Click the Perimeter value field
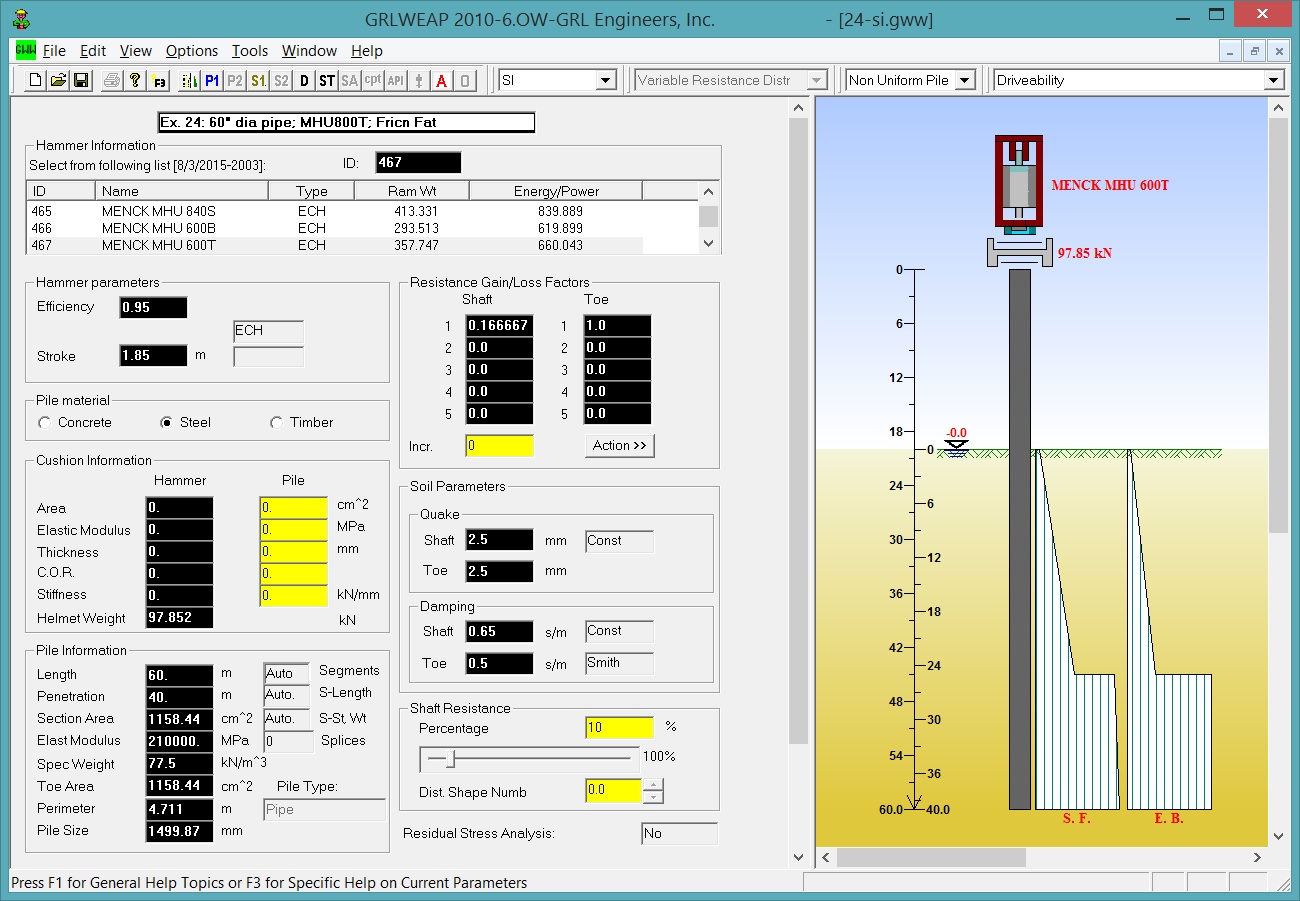 (x=180, y=809)
